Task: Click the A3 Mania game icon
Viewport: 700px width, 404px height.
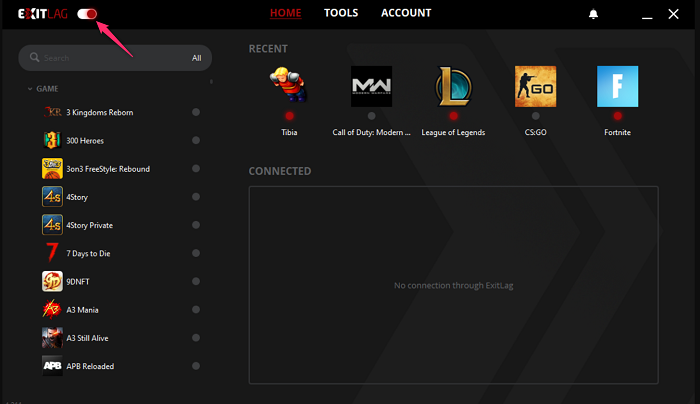Action: tap(52, 309)
